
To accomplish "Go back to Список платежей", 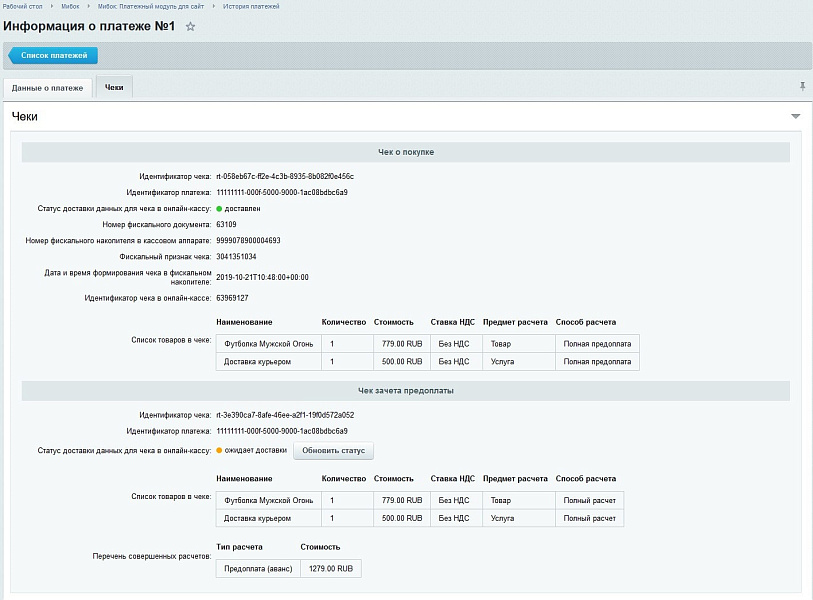I will tap(54, 56).
